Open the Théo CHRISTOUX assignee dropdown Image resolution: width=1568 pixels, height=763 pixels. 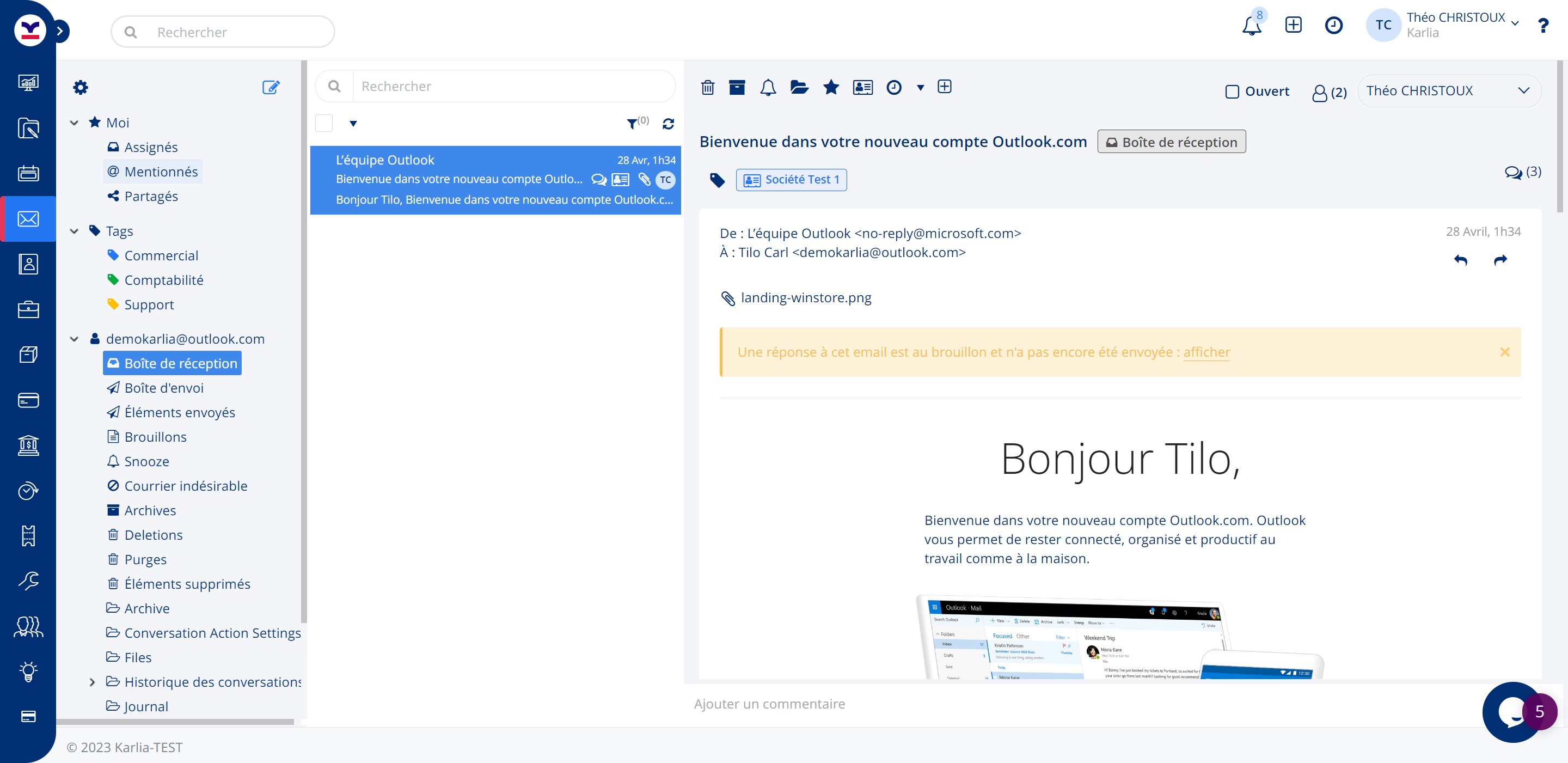[x=1449, y=91]
